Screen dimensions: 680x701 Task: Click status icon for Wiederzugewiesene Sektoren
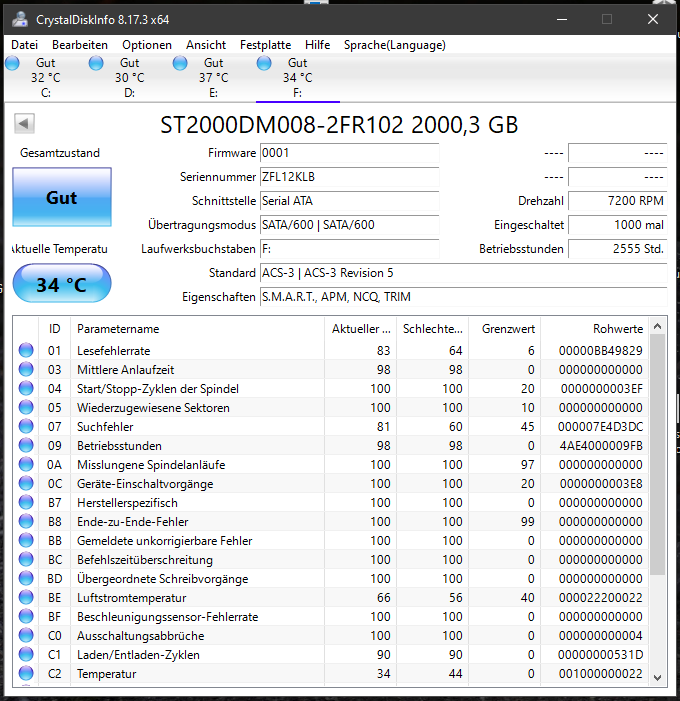[26, 407]
